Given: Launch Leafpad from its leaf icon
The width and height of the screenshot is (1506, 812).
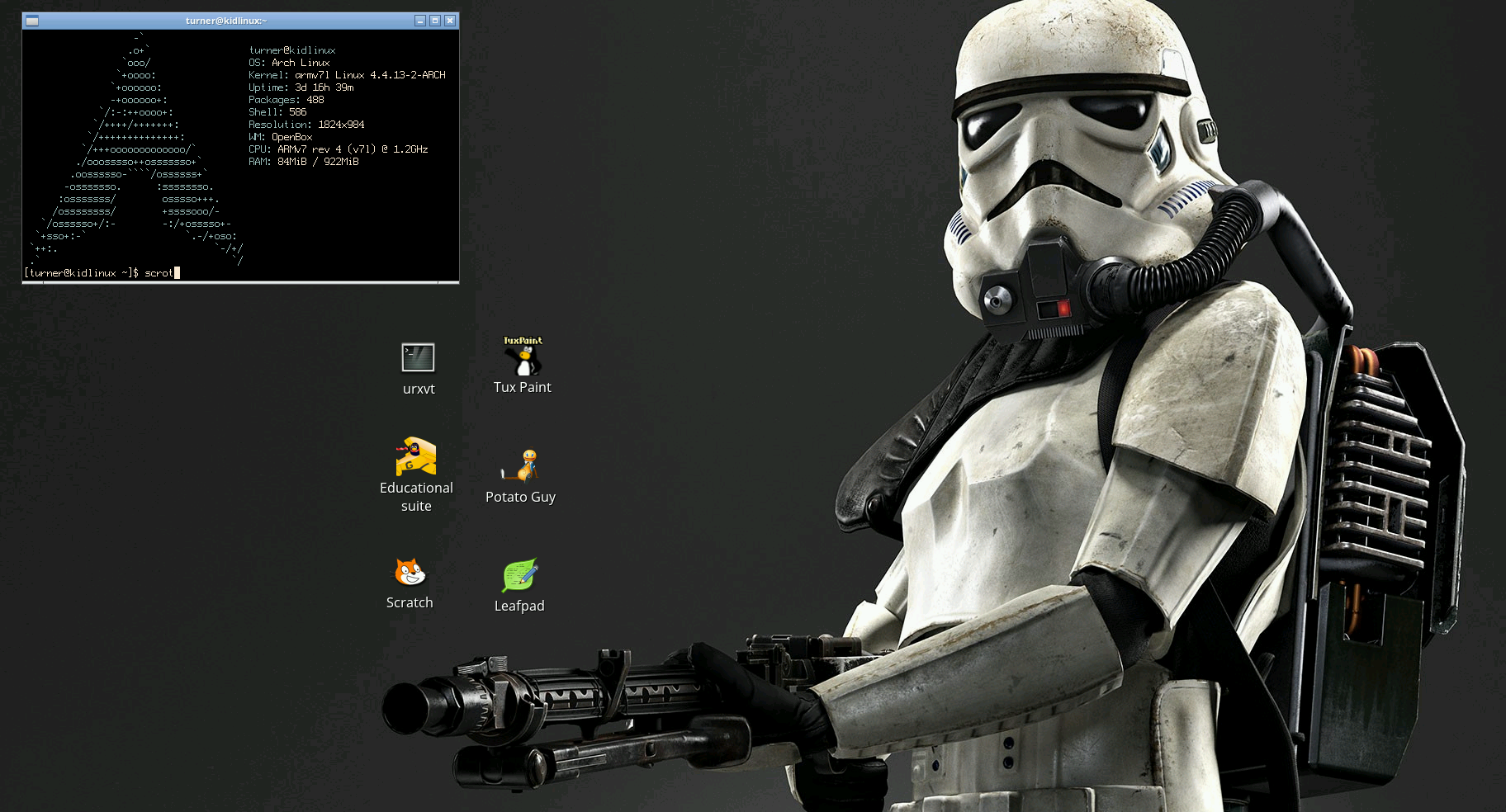Looking at the screenshot, I should click(x=520, y=575).
